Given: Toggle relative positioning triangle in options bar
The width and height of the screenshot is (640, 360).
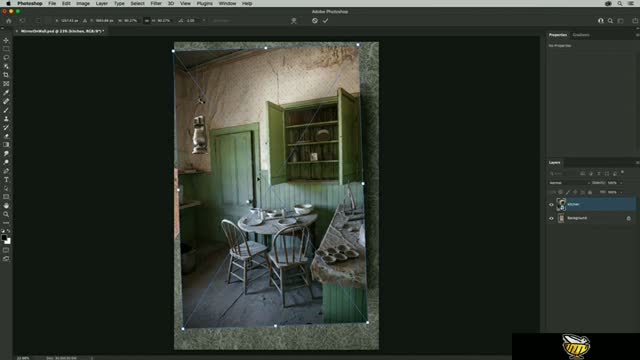Looking at the screenshot, I should 85,20.
